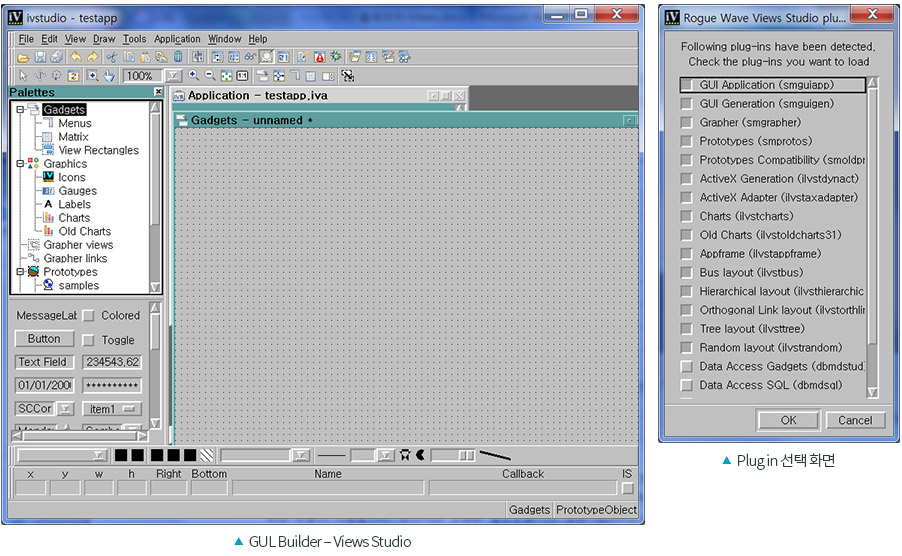Check the GUI Generation (smguigen) plug-in
The width and height of the screenshot is (902, 556).
click(686, 104)
